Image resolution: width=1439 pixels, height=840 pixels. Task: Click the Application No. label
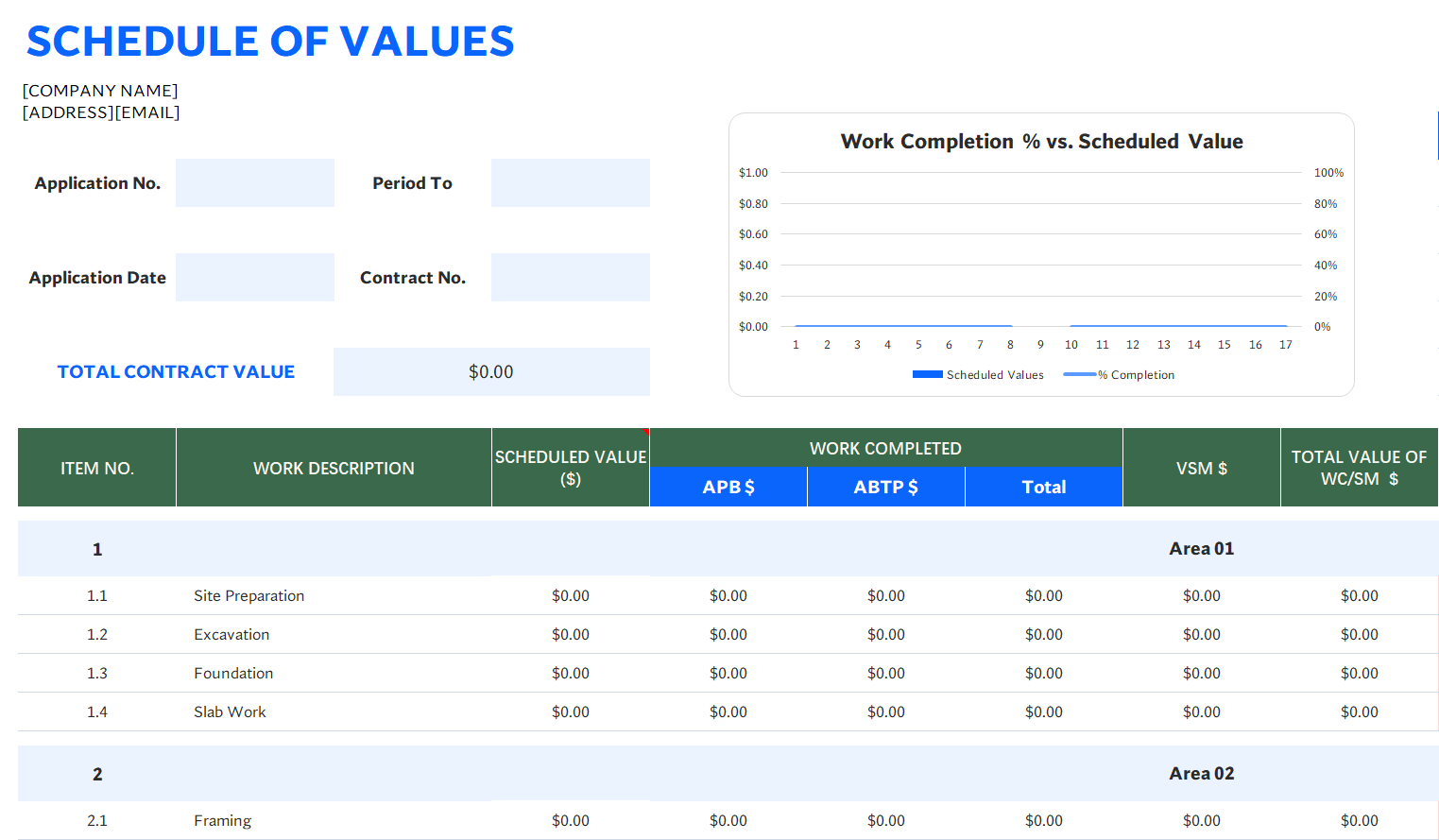tap(97, 183)
